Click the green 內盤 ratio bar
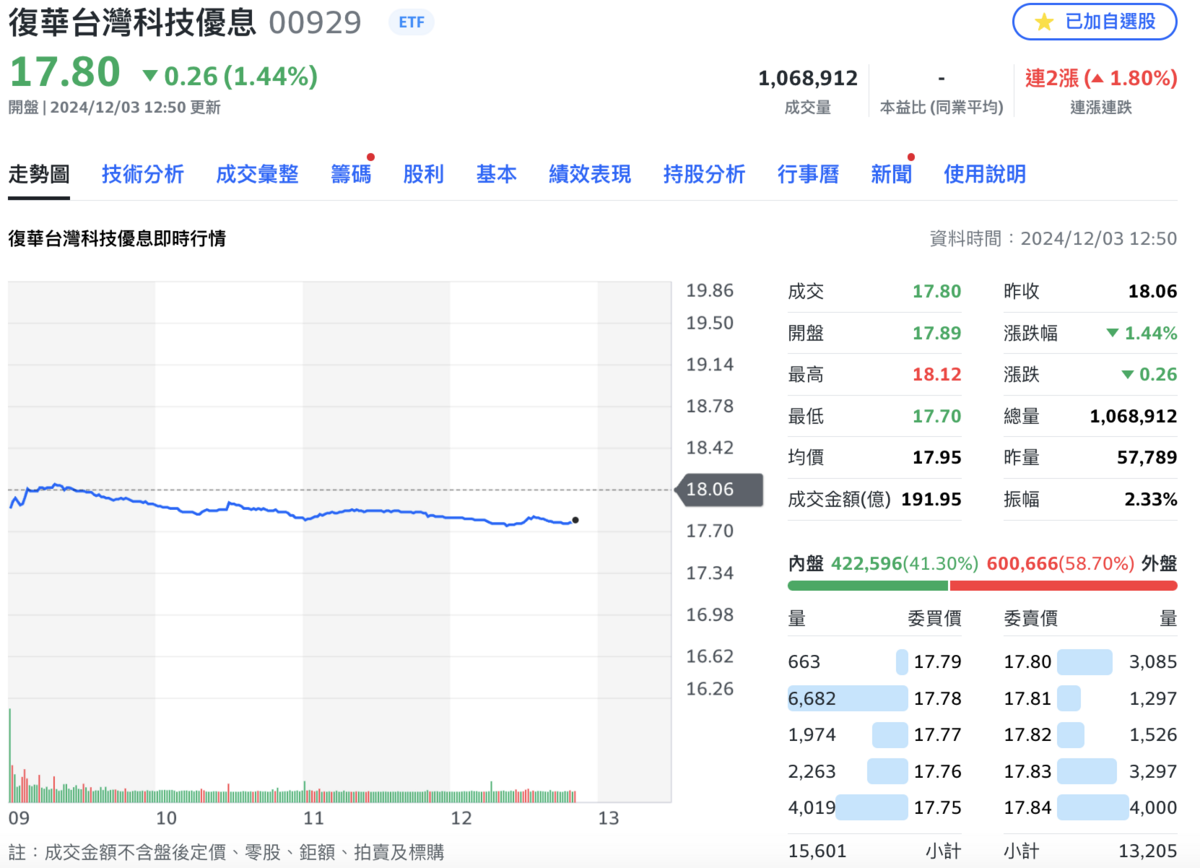The width and height of the screenshot is (1200, 868). pos(867,586)
